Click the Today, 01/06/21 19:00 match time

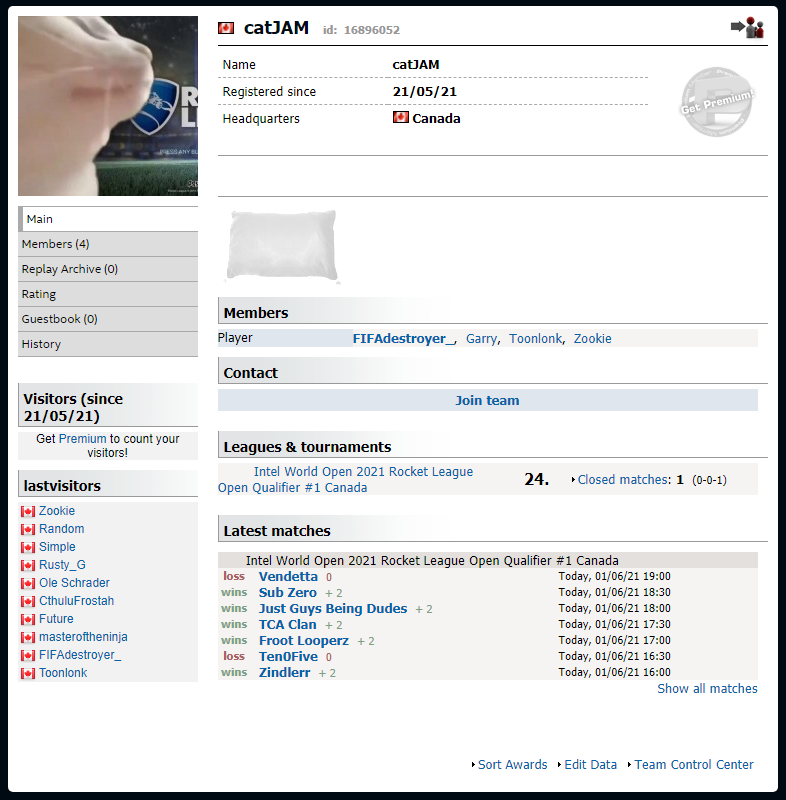click(615, 576)
